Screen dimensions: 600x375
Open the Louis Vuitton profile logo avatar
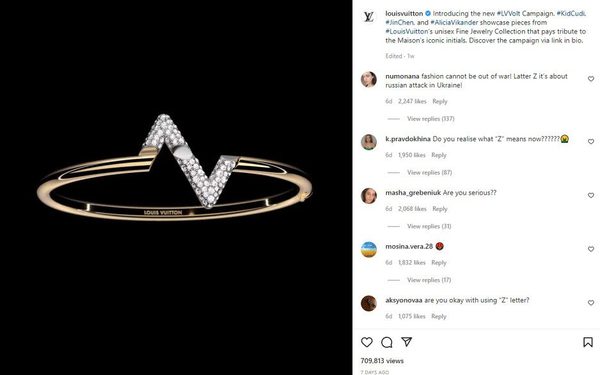coord(368,17)
